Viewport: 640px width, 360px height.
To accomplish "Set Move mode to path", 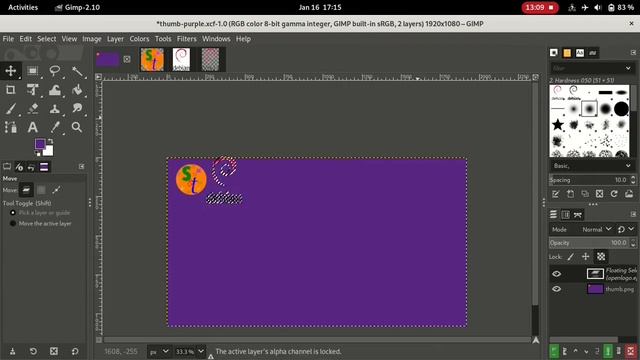I will 56,190.
